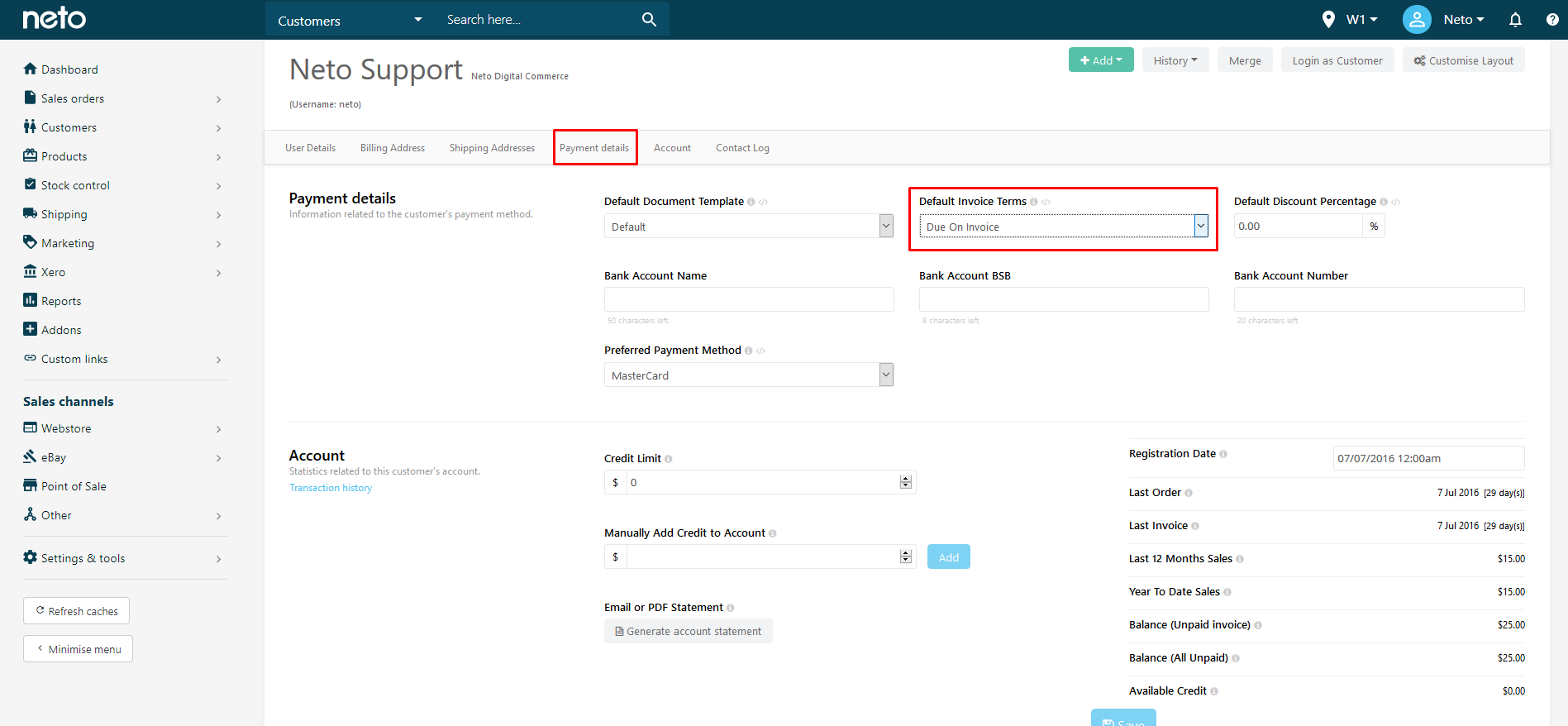1568x726 pixels.
Task: Switch to the Payment details tab
Action: click(x=594, y=148)
